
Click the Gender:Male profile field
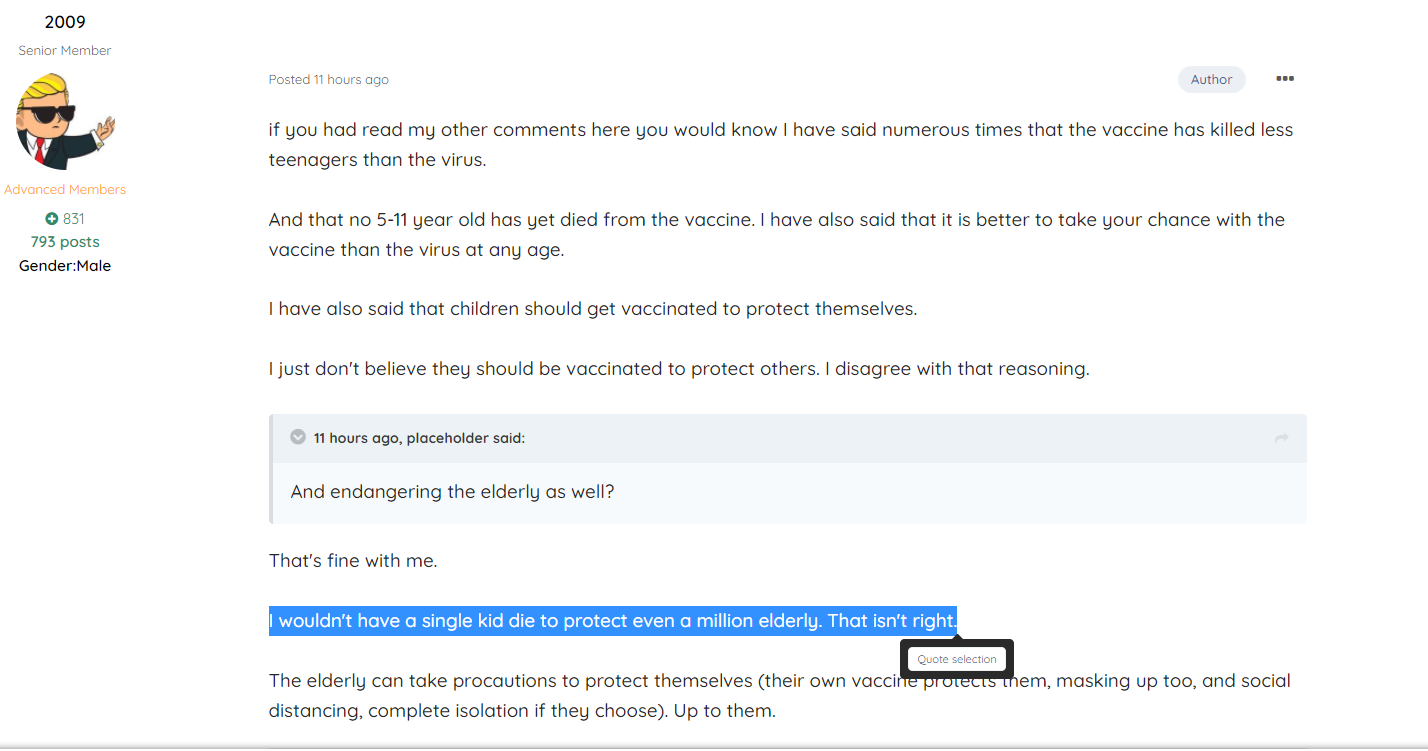pos(65,266)
